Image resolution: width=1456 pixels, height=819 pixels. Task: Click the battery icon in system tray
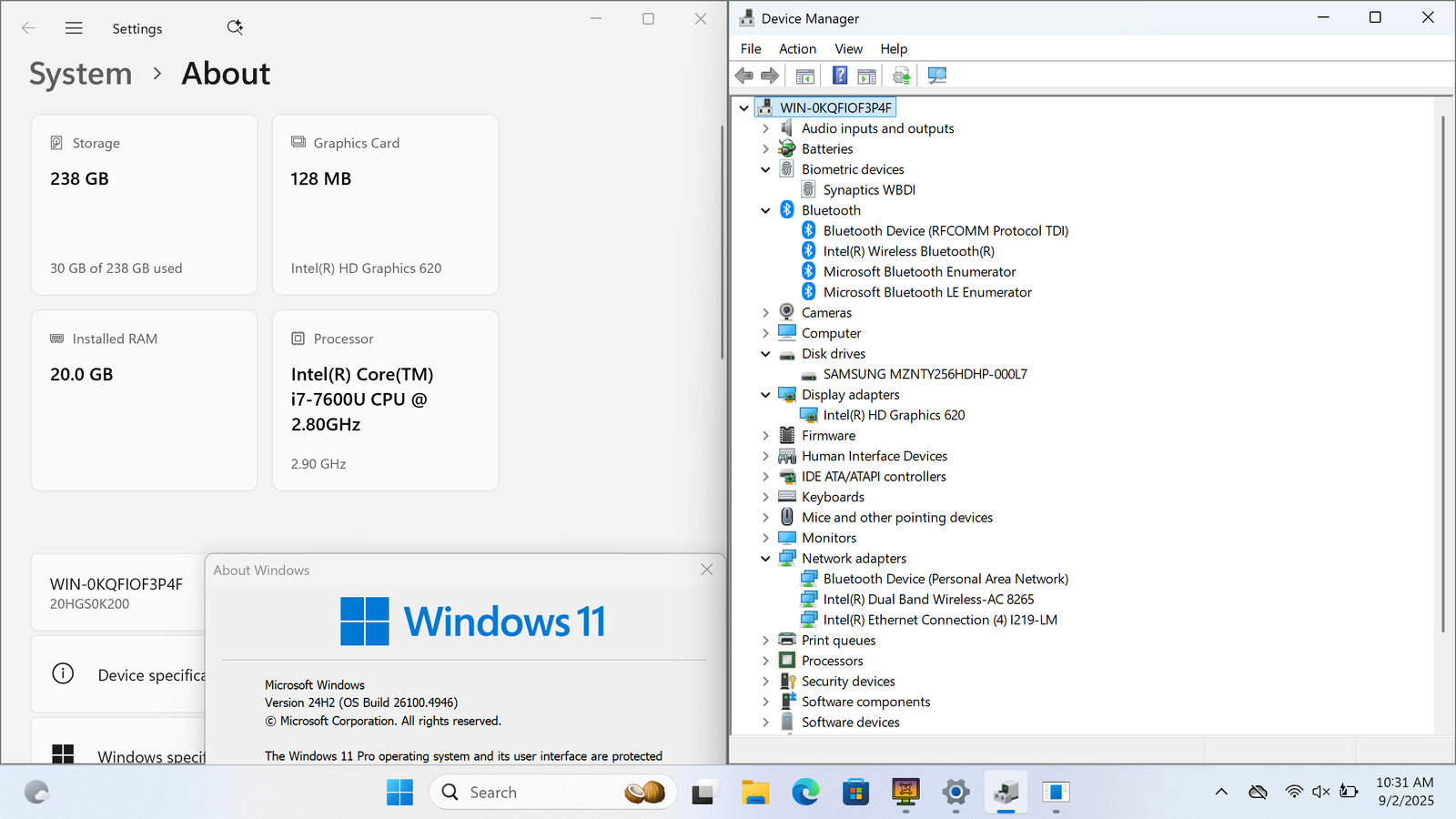tap(1349, 792)
